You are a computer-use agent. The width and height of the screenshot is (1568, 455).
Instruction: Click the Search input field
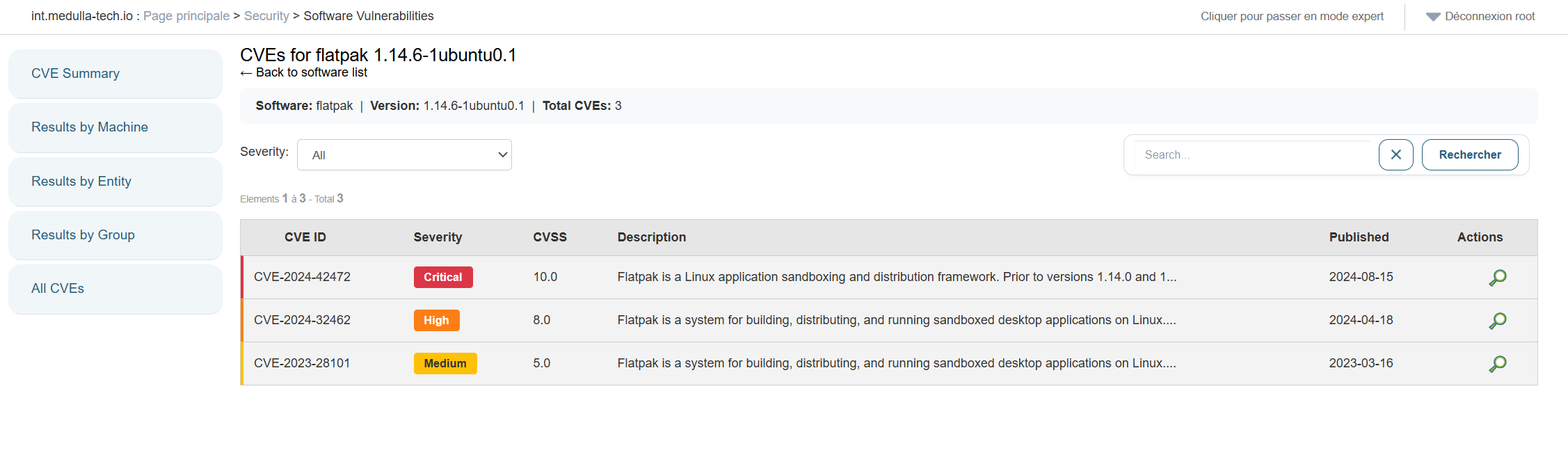[1252, 154]
